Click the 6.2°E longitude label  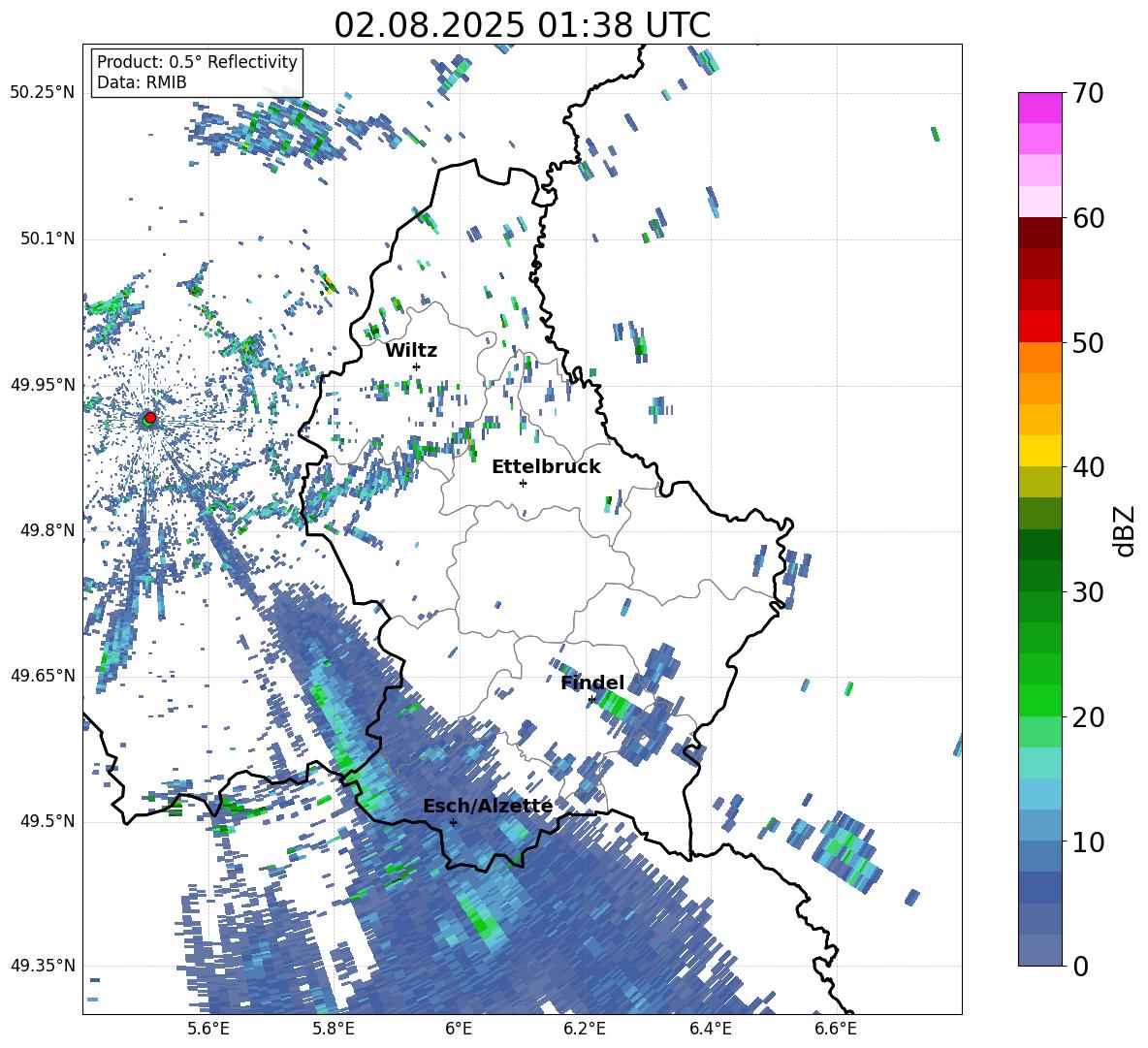pos(585,1029)
